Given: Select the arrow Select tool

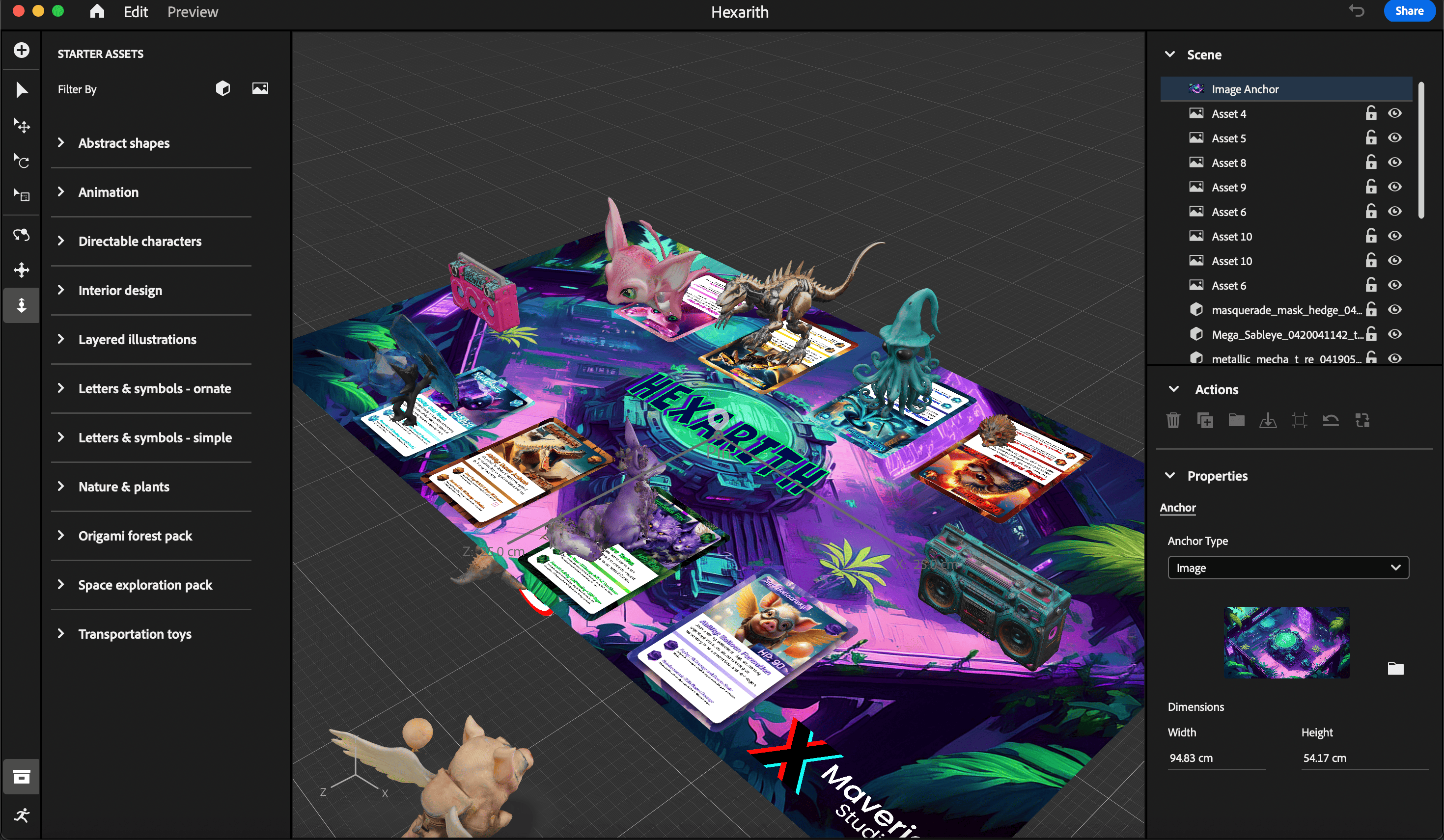Looking at the screenshot, I should (x=21, y=90).
